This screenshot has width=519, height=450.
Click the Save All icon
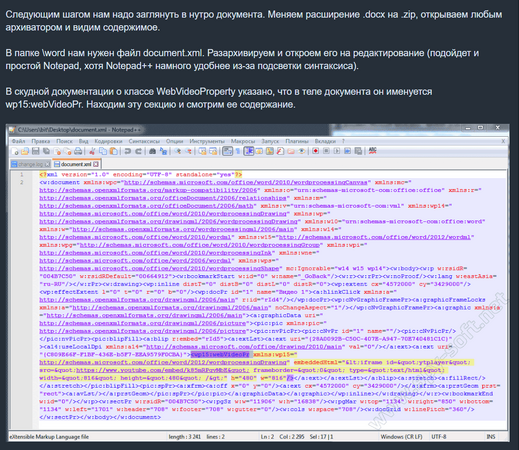[46, 151]
